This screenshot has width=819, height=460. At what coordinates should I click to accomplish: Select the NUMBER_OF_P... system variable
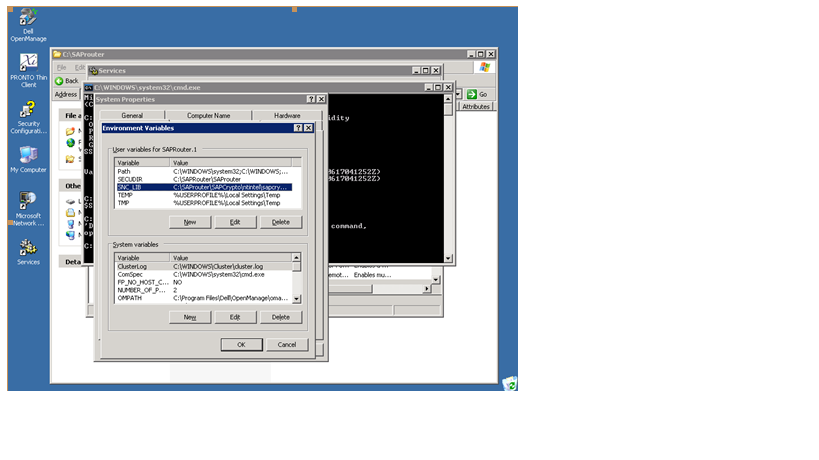pyautogui.click(x=204, y=290)
